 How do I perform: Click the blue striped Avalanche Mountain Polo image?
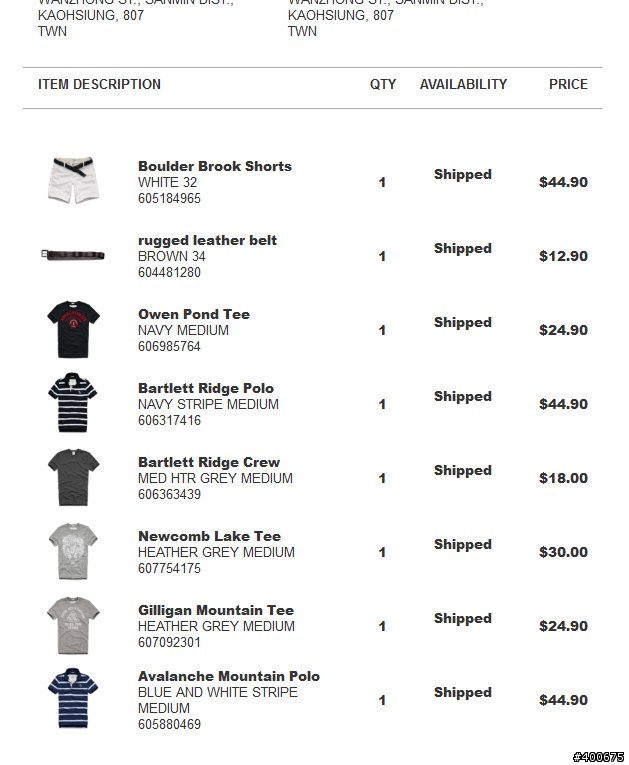73,698
